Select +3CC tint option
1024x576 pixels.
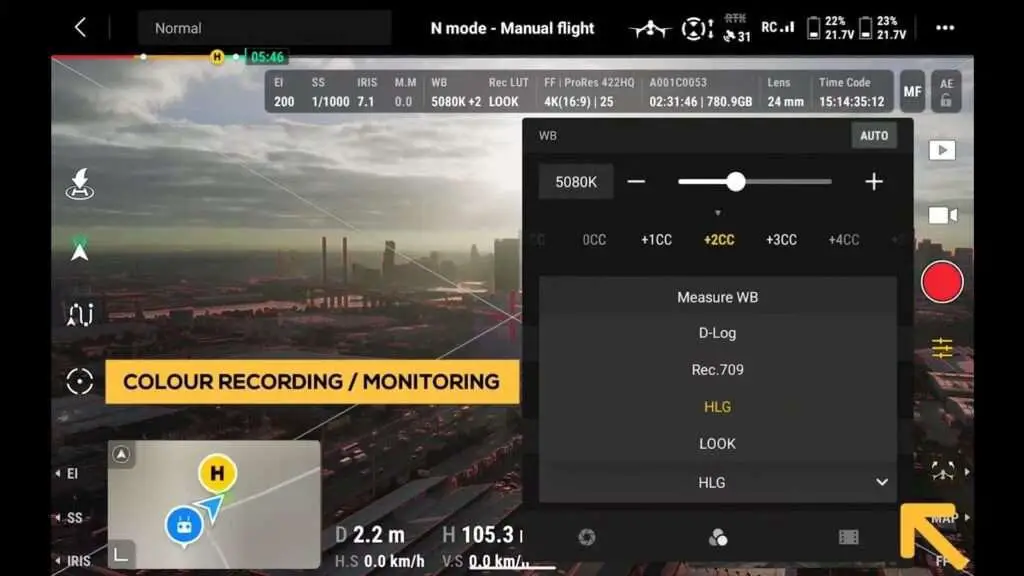(x=781, y=240)
